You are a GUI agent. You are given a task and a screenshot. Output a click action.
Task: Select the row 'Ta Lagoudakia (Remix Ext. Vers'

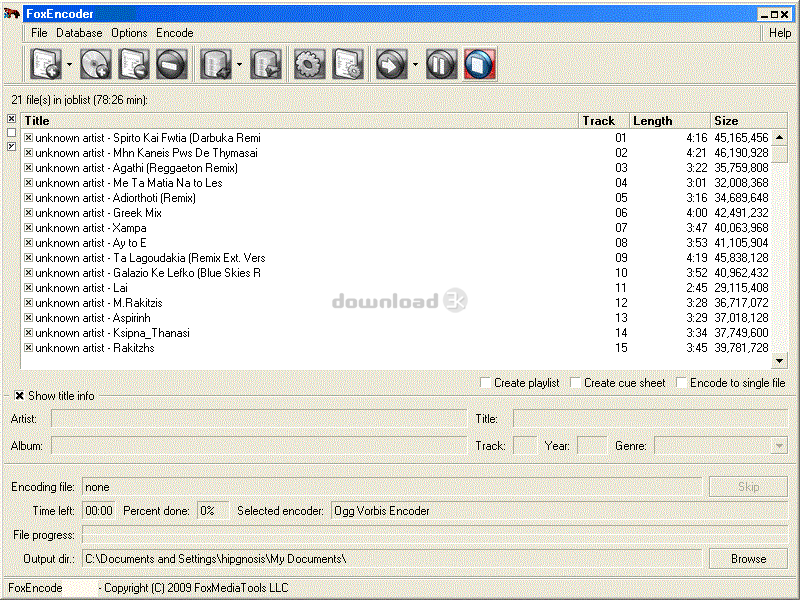click(396, 258)
